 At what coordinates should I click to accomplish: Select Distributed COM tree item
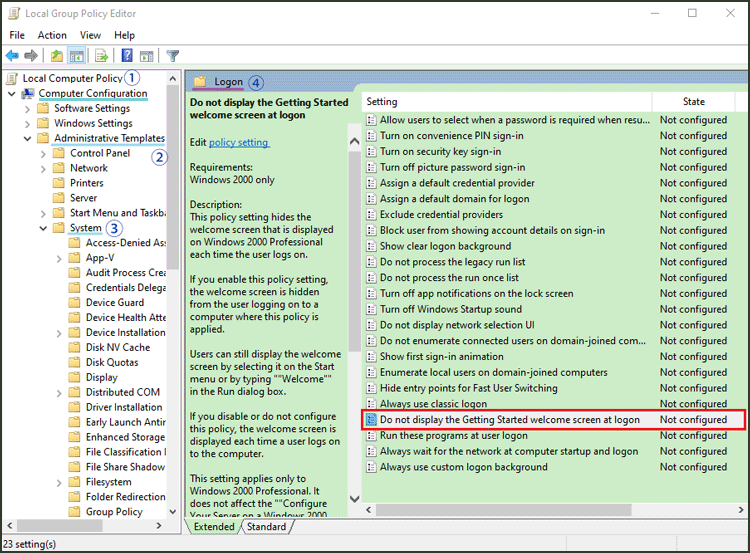click(x=122, y=392)
